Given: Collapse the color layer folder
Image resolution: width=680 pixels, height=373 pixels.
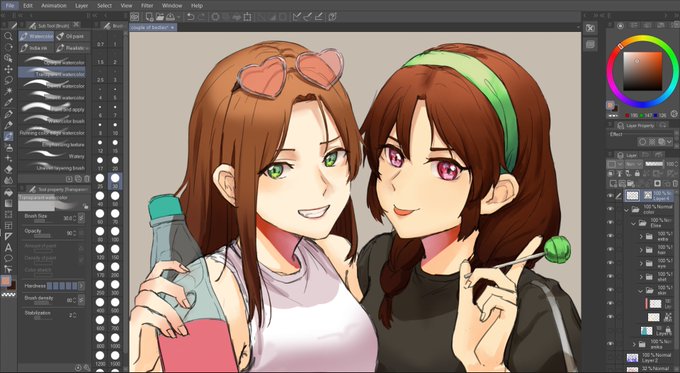Looking at the screenshot, I should [626, 210].
